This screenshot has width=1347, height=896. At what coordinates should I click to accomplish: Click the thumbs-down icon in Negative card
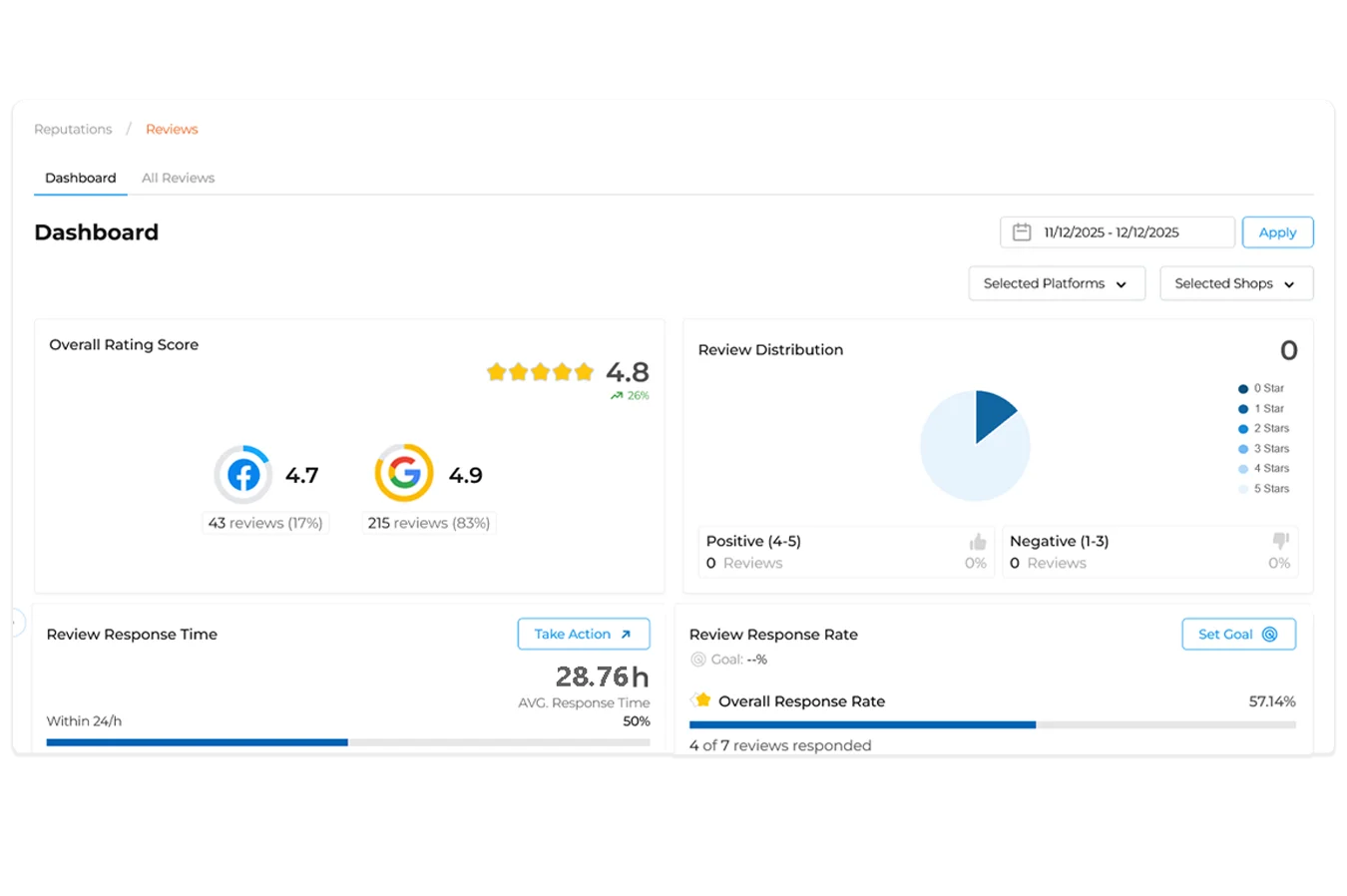pyautogui.click(x=1280, y=541)
